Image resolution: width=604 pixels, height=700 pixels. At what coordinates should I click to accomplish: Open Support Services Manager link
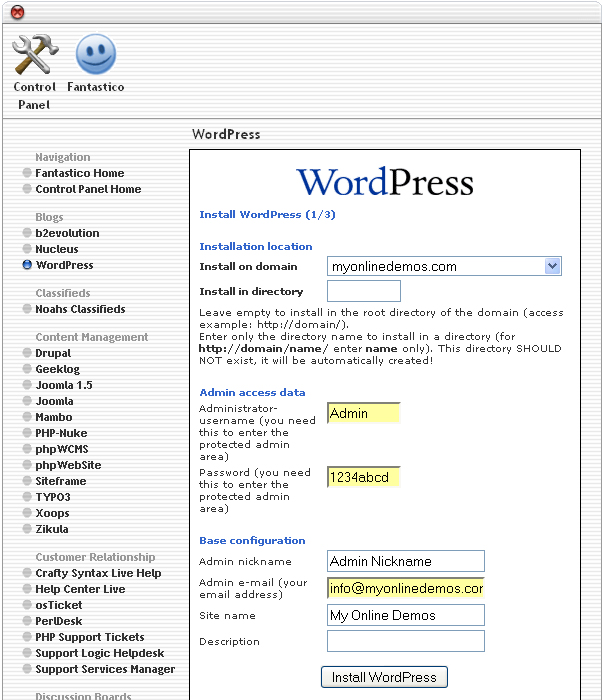click(x=105, y=669)
